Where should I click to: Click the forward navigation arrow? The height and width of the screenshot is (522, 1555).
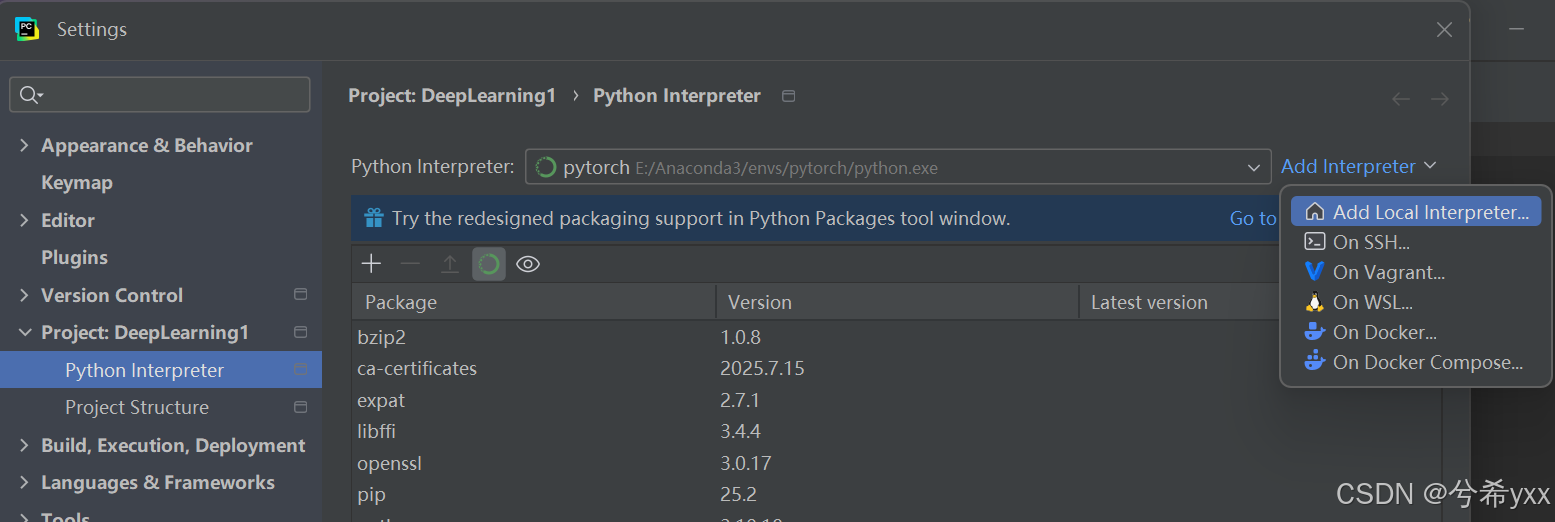pyautogui.click(x=1439, y=99)
